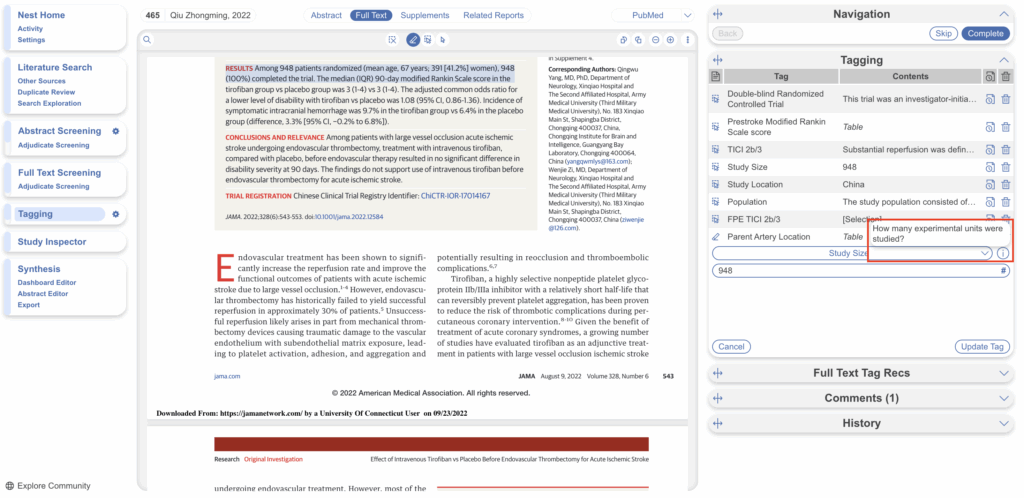Select the highlighter annotation tool in PDF toolbar
Viewport: 1024px width, 498px height.
point(413,40)
